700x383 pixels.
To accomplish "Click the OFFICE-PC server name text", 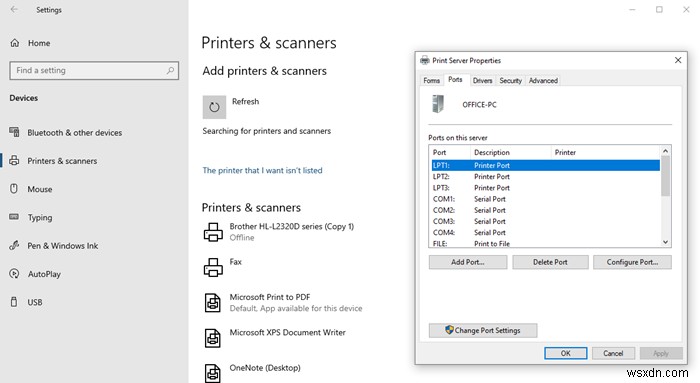I will point(479,104).
